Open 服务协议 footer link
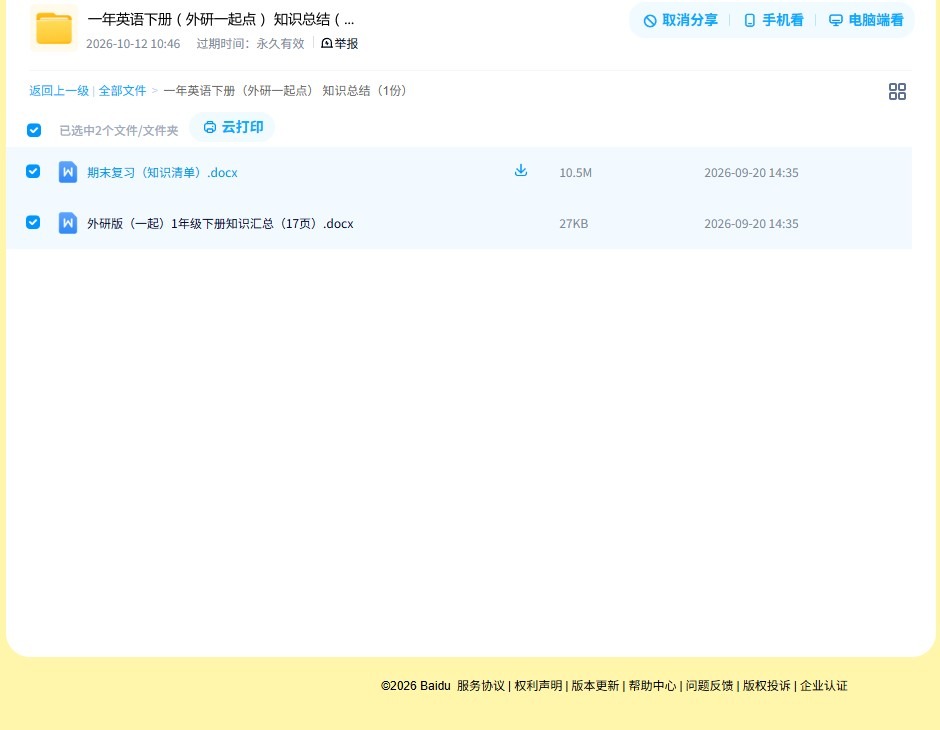The image size is (940, 730). coord(481,686)
